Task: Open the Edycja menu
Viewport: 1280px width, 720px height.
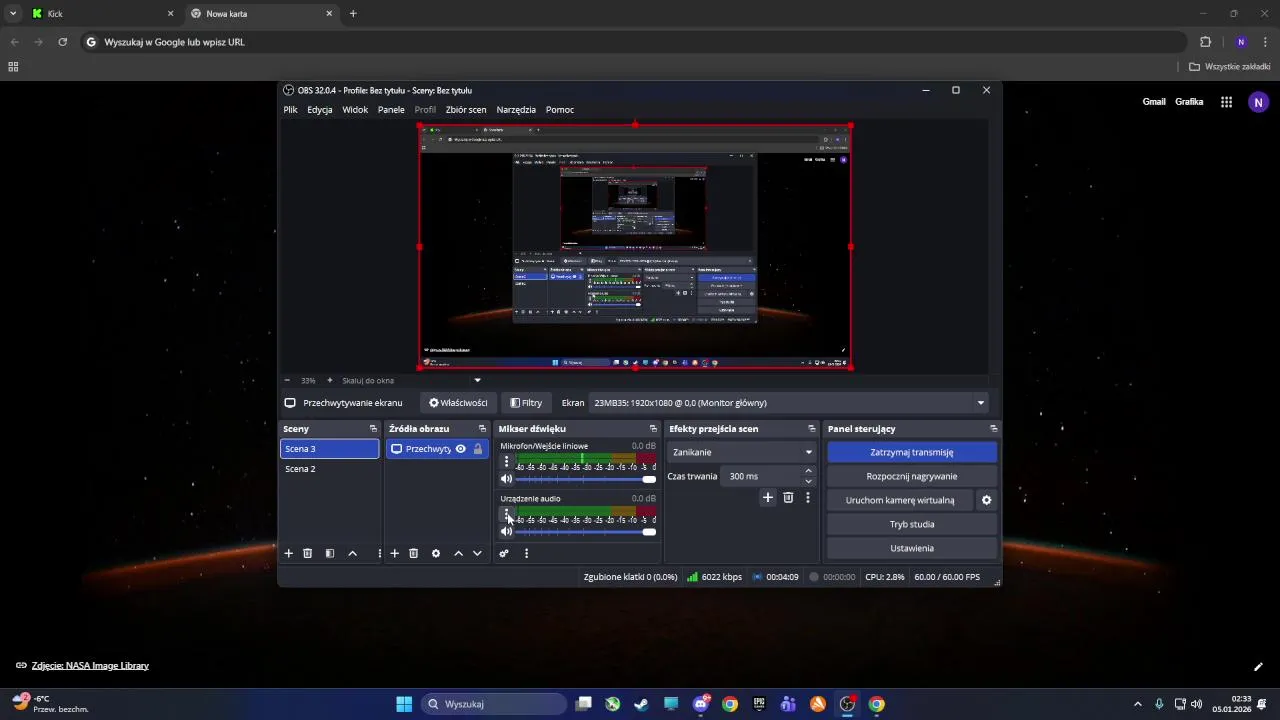Action: [320, 110]
